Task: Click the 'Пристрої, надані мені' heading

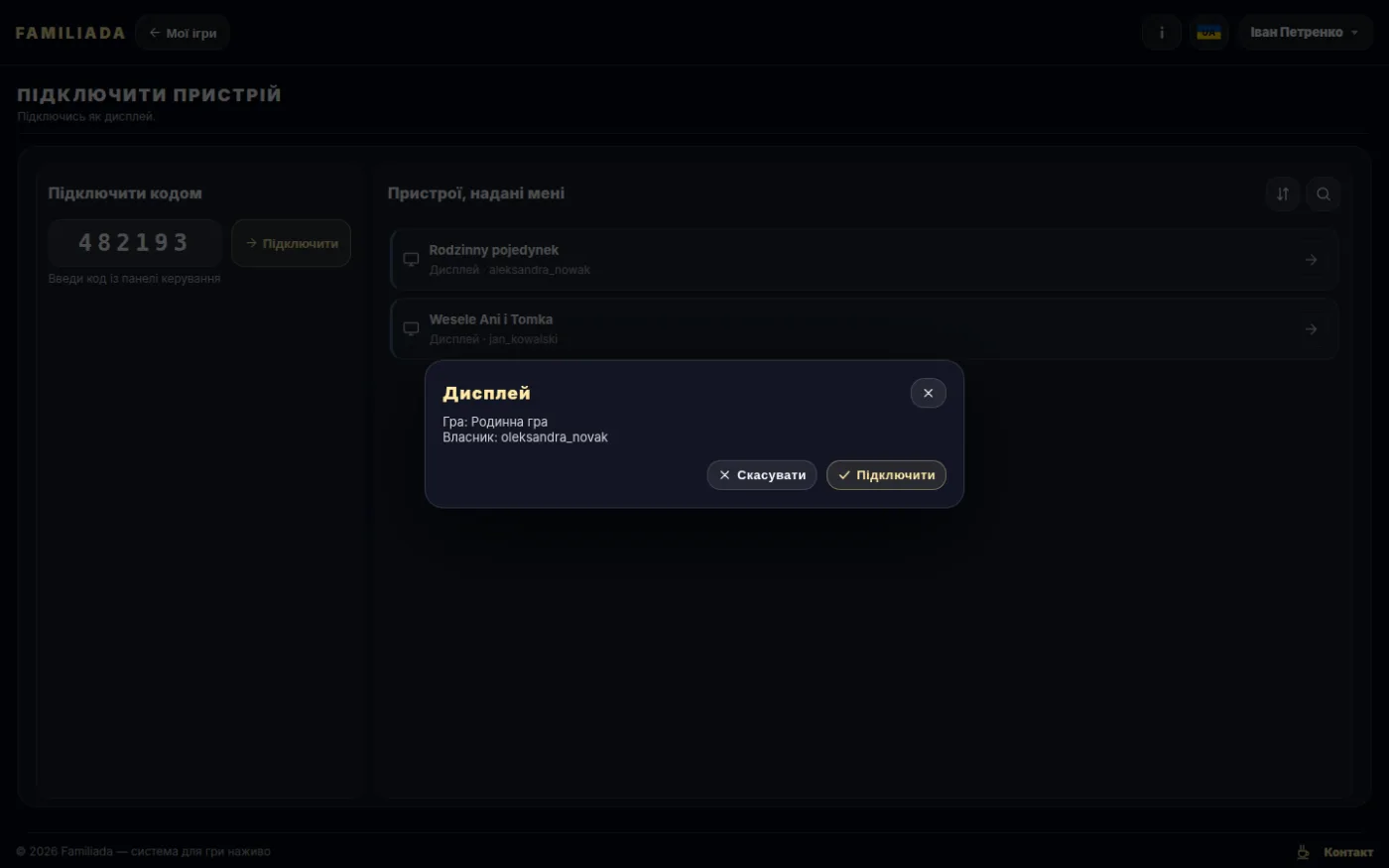Action: [476, 193]
